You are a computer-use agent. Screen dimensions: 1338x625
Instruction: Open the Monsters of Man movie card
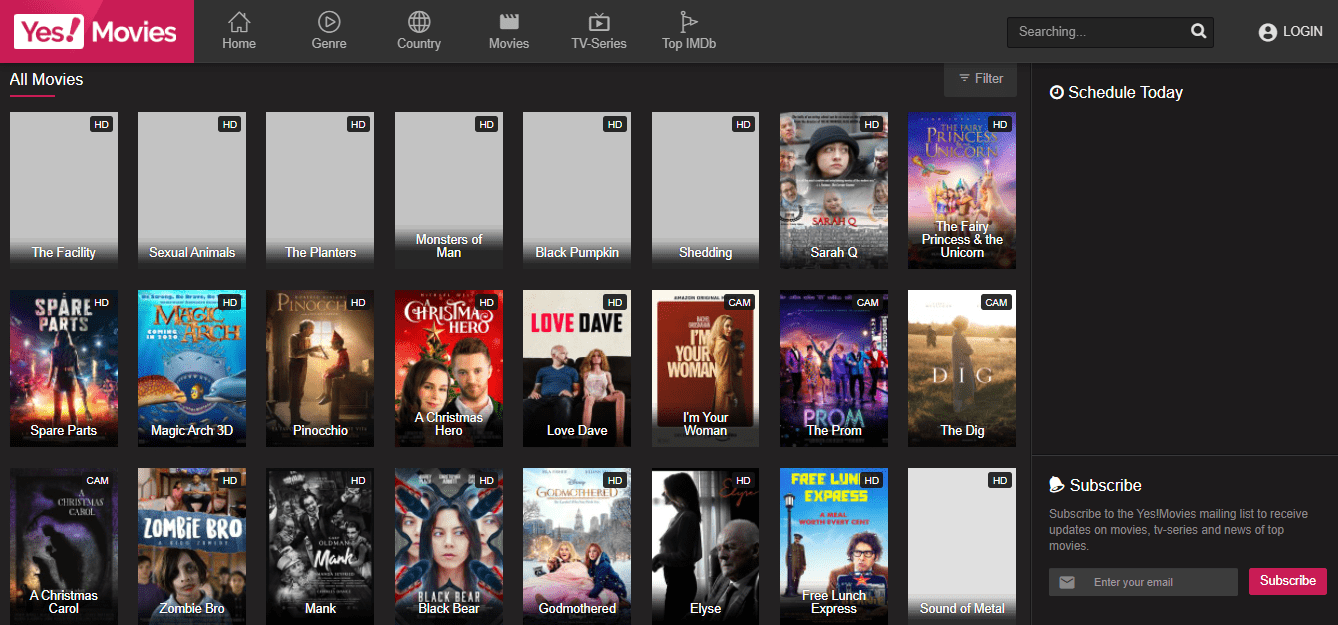tap(449, 190)
